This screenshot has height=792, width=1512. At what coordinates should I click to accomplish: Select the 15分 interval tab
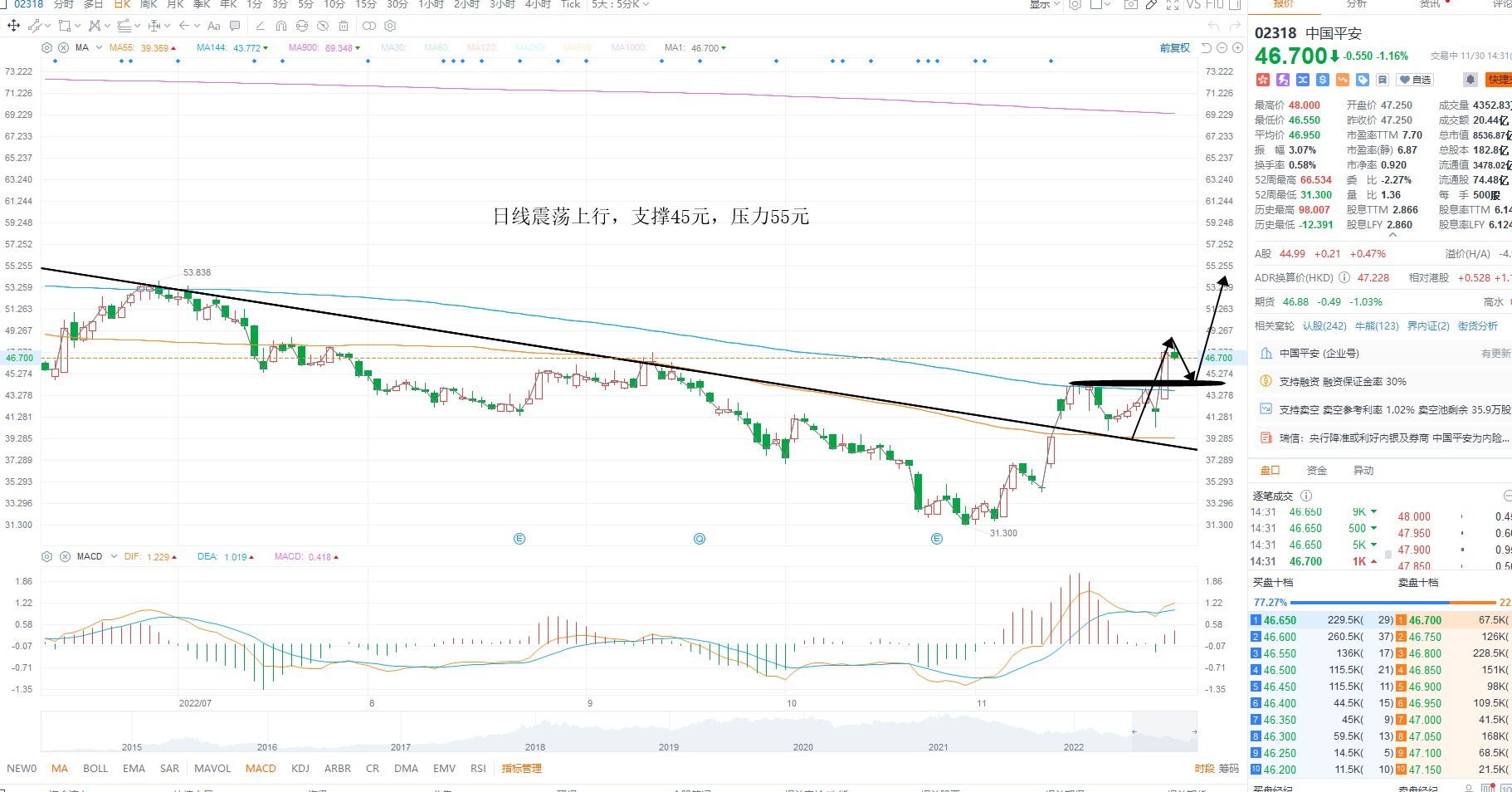click(366, 4)
